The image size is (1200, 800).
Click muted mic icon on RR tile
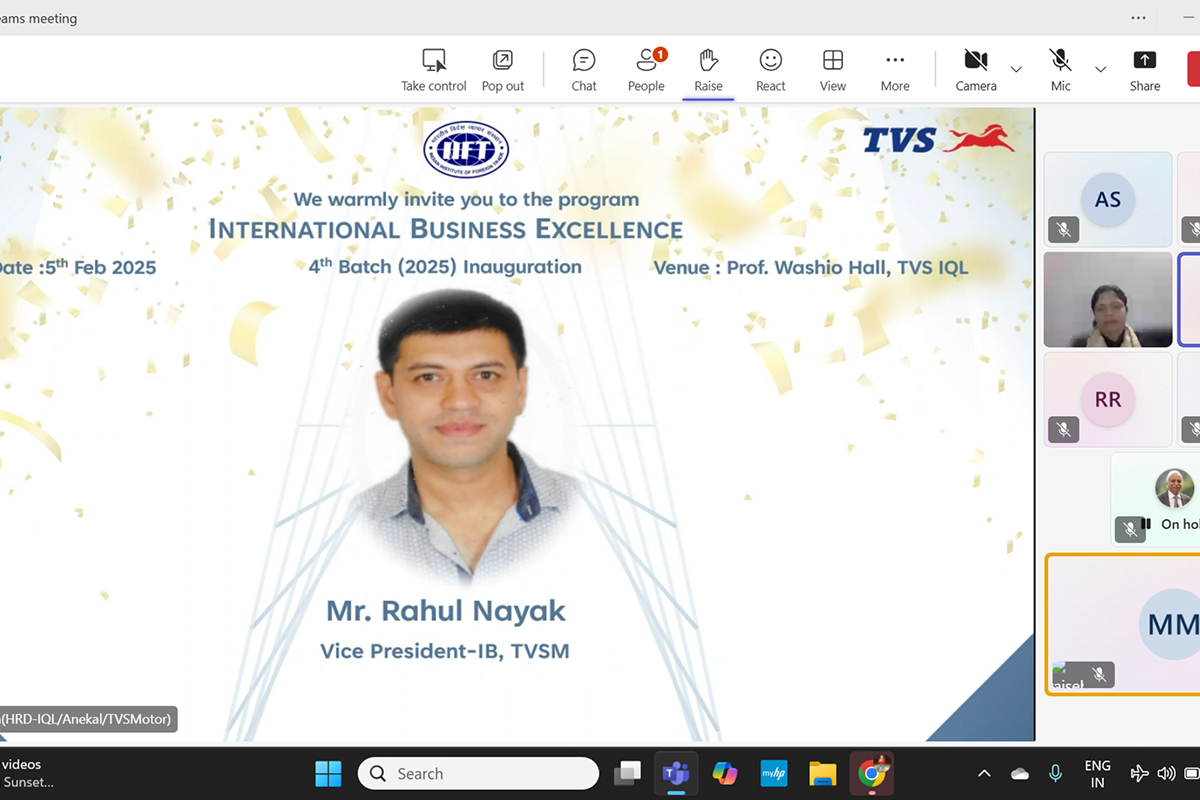click(1064, 430)
